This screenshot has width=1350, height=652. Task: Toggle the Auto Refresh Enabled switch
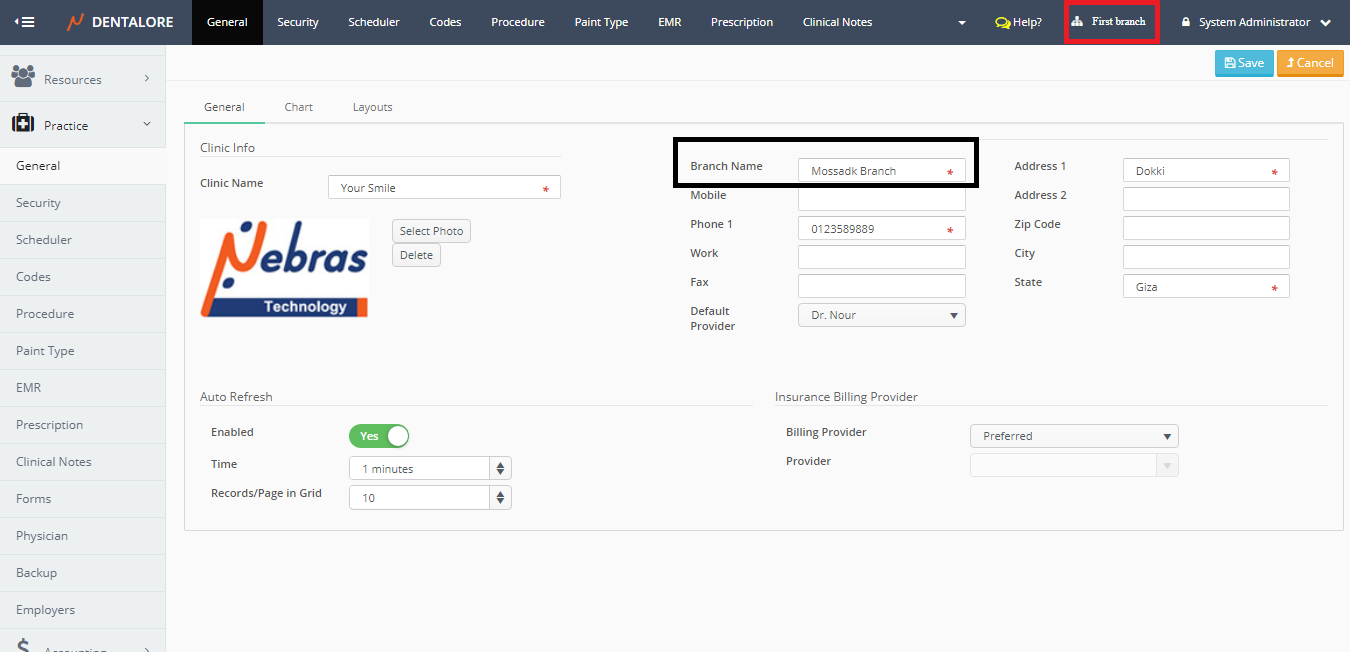point(379,436)
